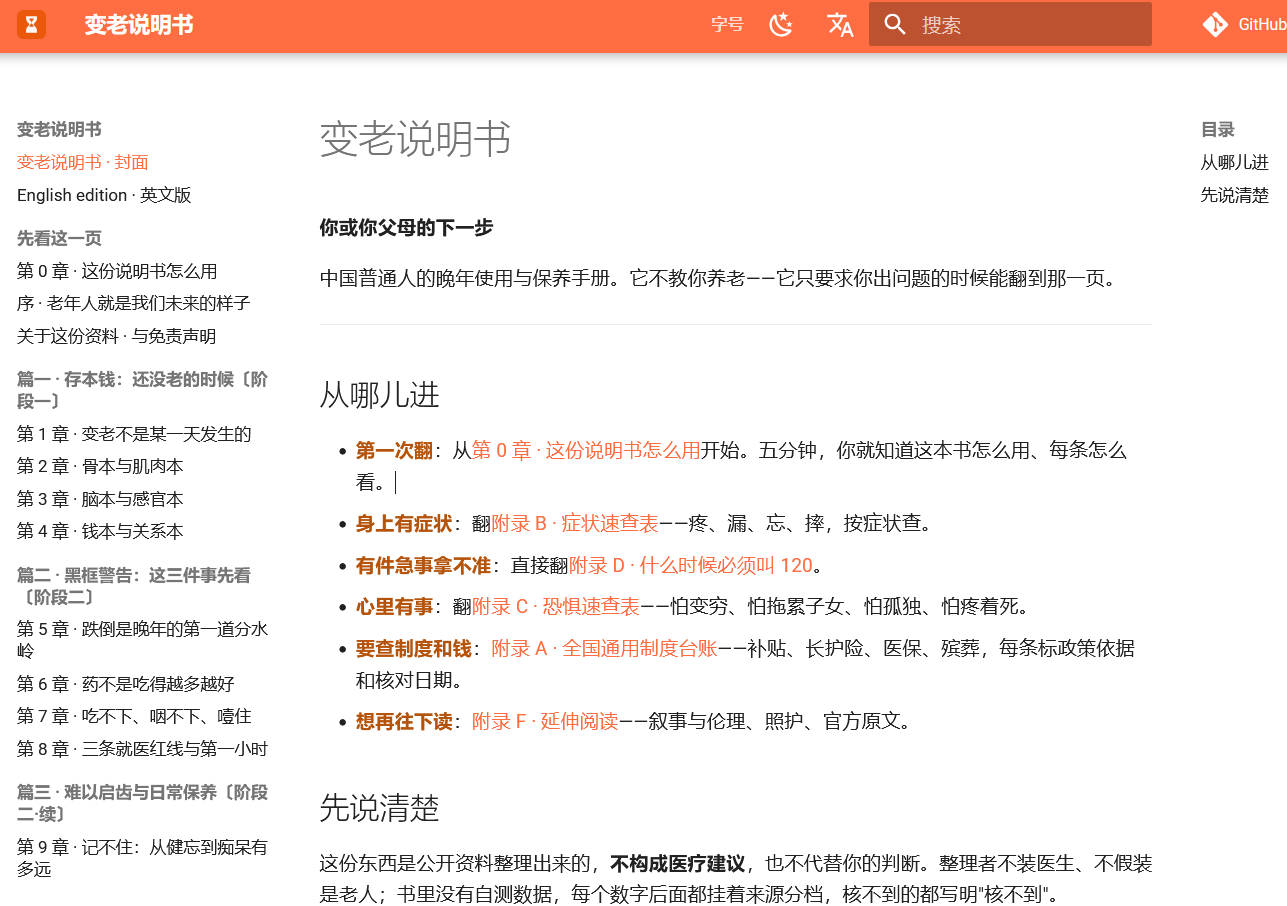
Task: Open 变老说明书 · 封面 sidebar item
Action: [x=83, y=162]
